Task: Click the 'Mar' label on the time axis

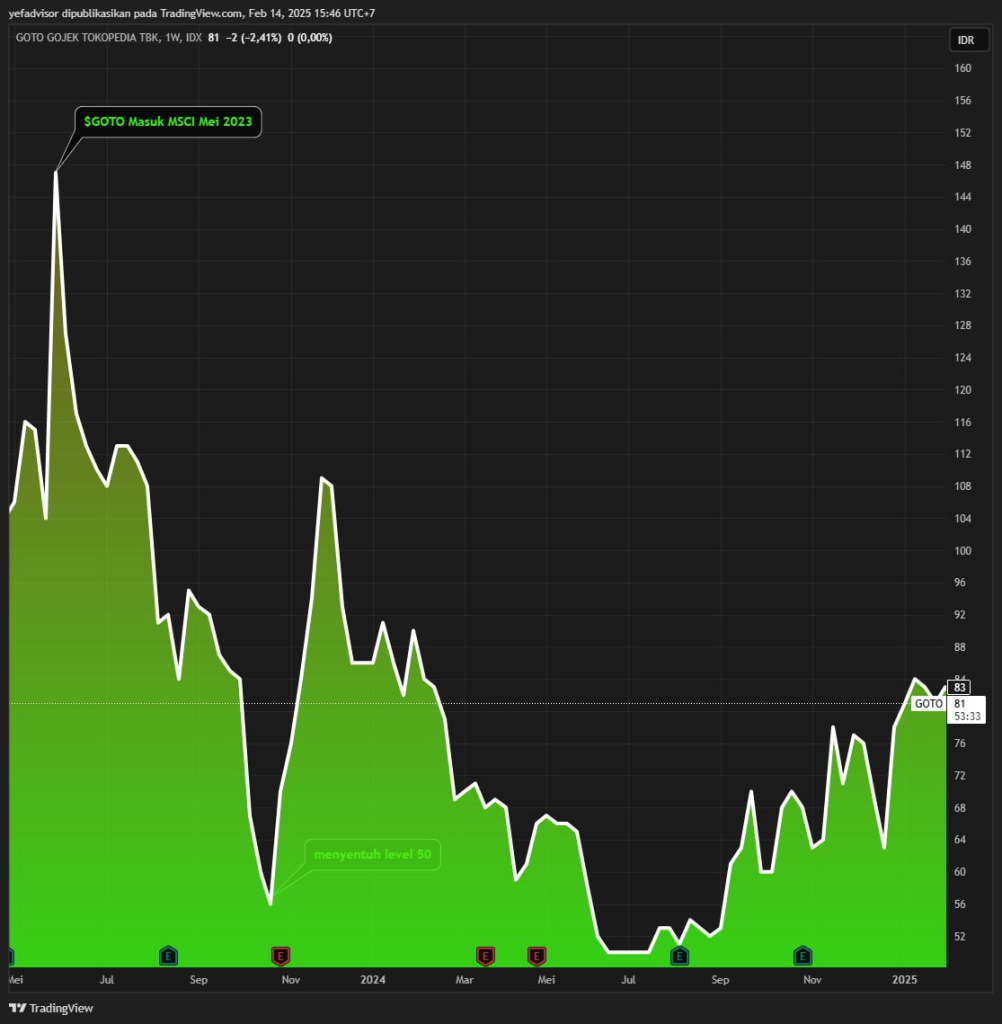Action: 464,980
